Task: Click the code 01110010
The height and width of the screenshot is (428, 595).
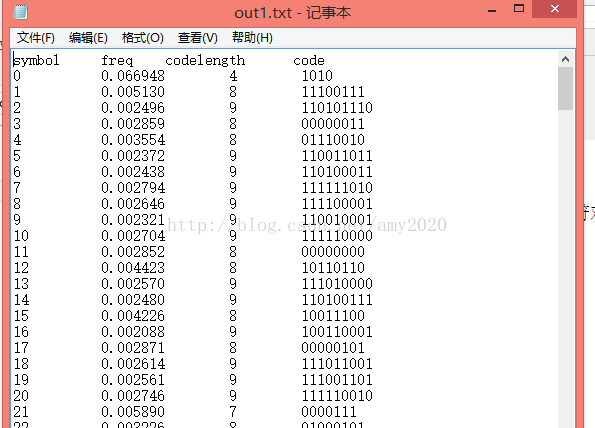Action: pyautogui.click(x=333, y=140)
